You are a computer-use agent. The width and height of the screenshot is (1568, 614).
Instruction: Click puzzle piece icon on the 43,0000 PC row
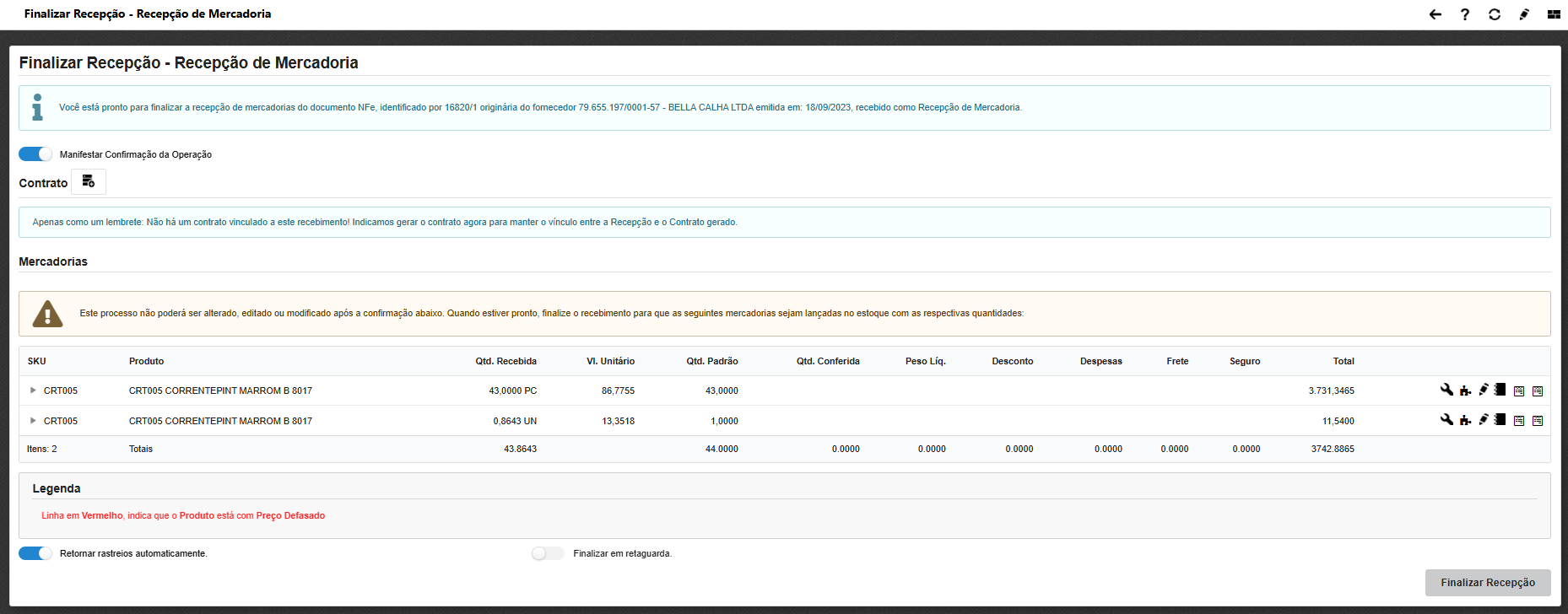pos(1465,390)
